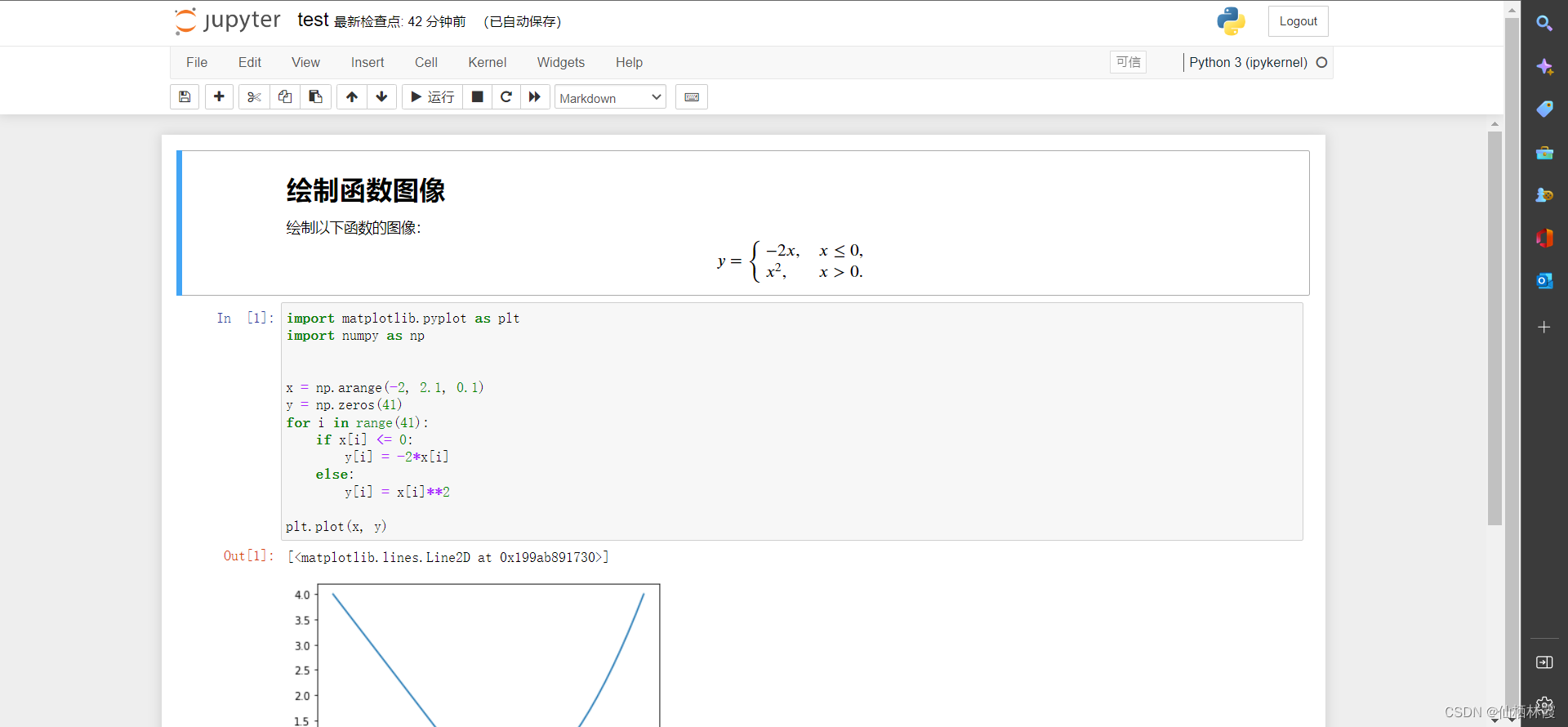Screen dimensions: 1568x727
Task: Click the sidebar hide panel icon
Action: coord(1544,662)
